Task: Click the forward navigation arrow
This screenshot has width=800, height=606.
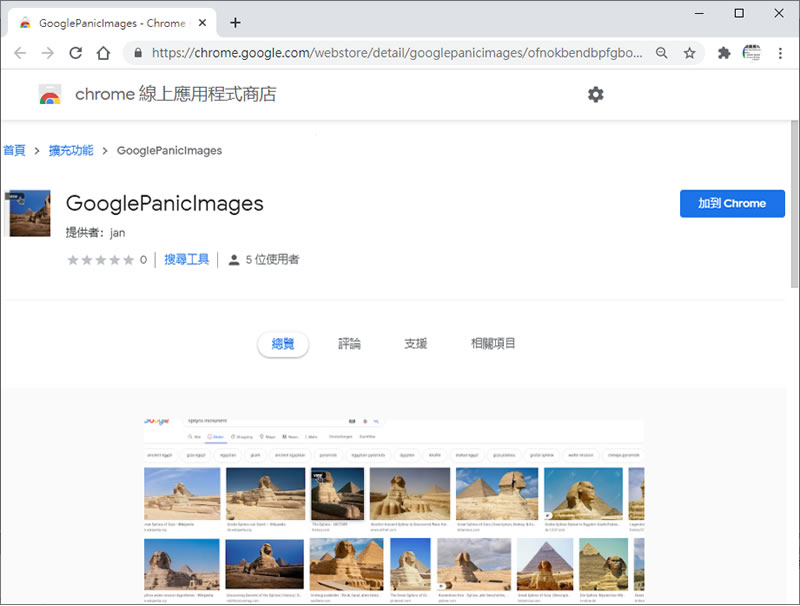Action: [x=47, y=53]
